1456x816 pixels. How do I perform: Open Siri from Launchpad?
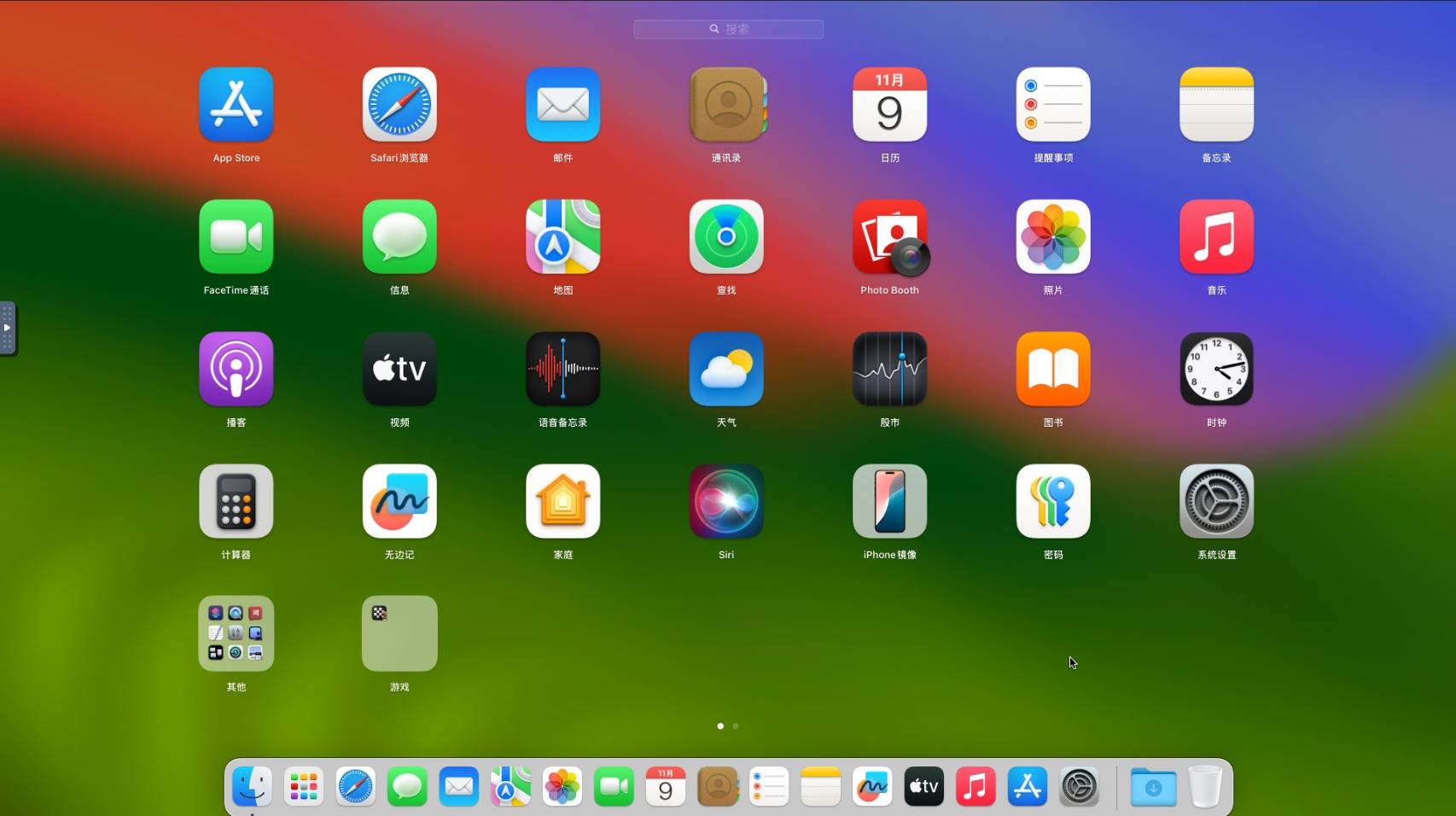pyautogui.click(x=726, y=501)
